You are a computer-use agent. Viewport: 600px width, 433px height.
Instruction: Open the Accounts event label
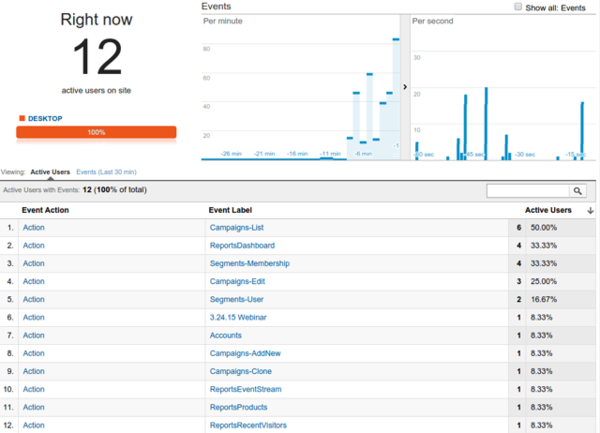(x=225, y=335)
